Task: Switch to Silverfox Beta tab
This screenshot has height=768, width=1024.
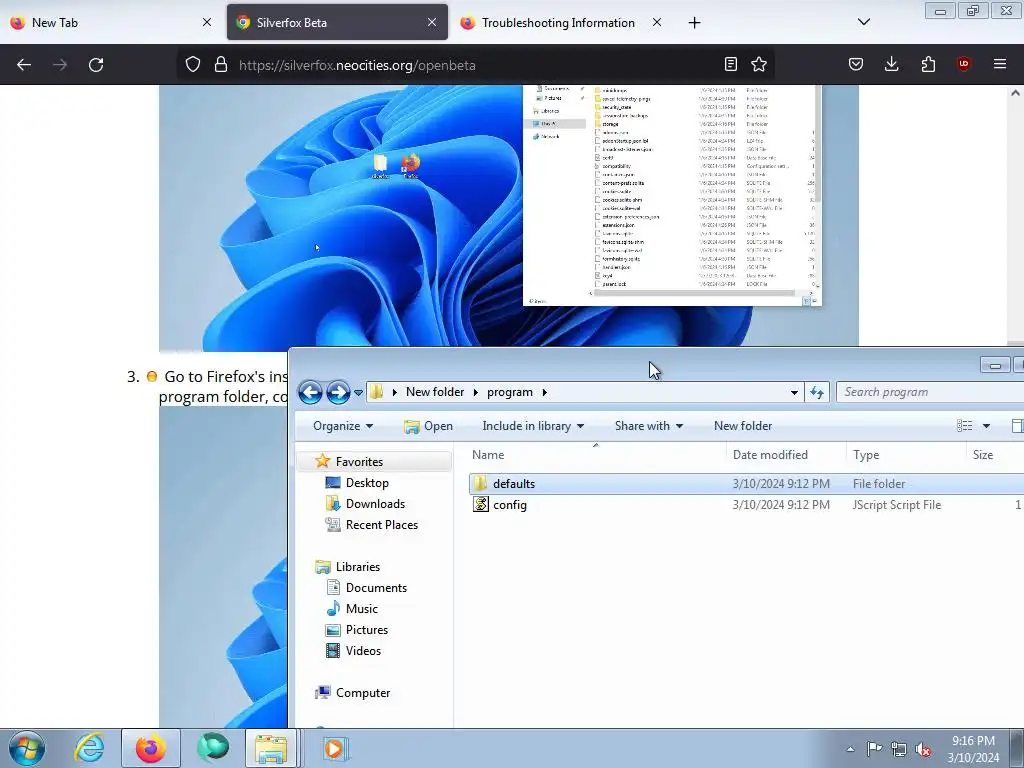Action: click(x=337, y=22)
